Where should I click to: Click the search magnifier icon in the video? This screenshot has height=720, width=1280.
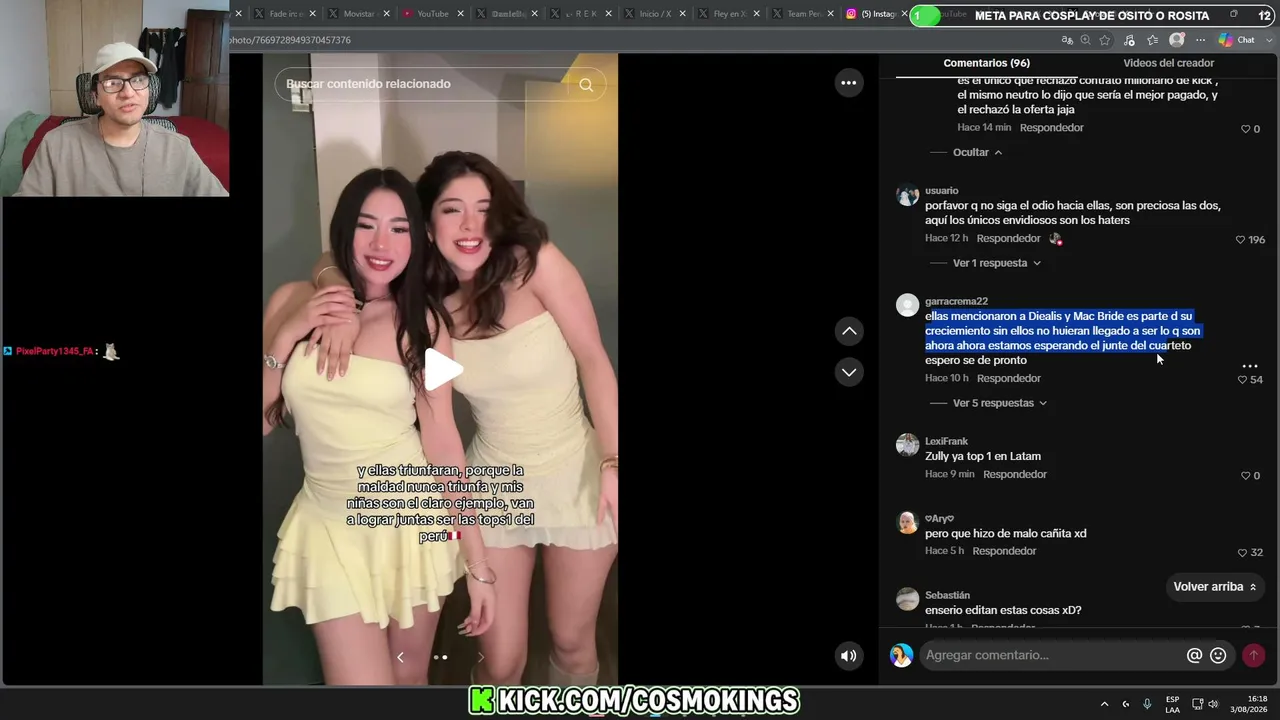pos(586,85)
